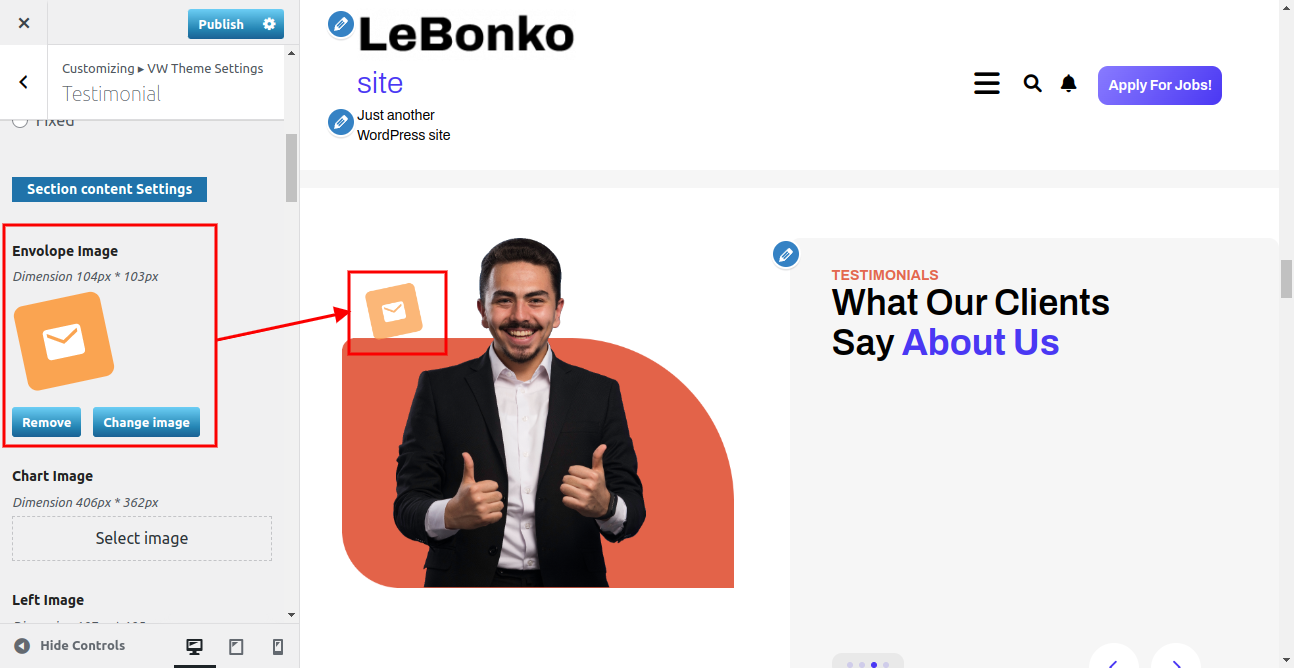Remove the Envelope Image

click(46, 422)
